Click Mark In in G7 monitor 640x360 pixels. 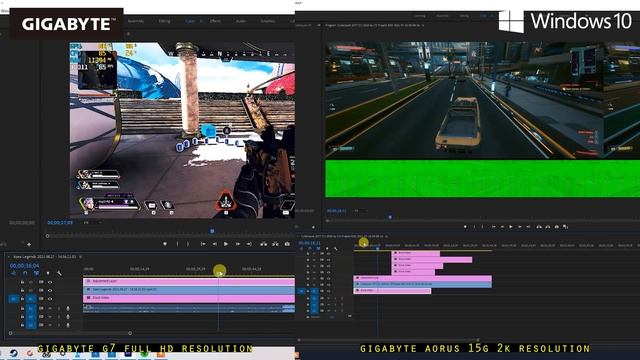177,244
